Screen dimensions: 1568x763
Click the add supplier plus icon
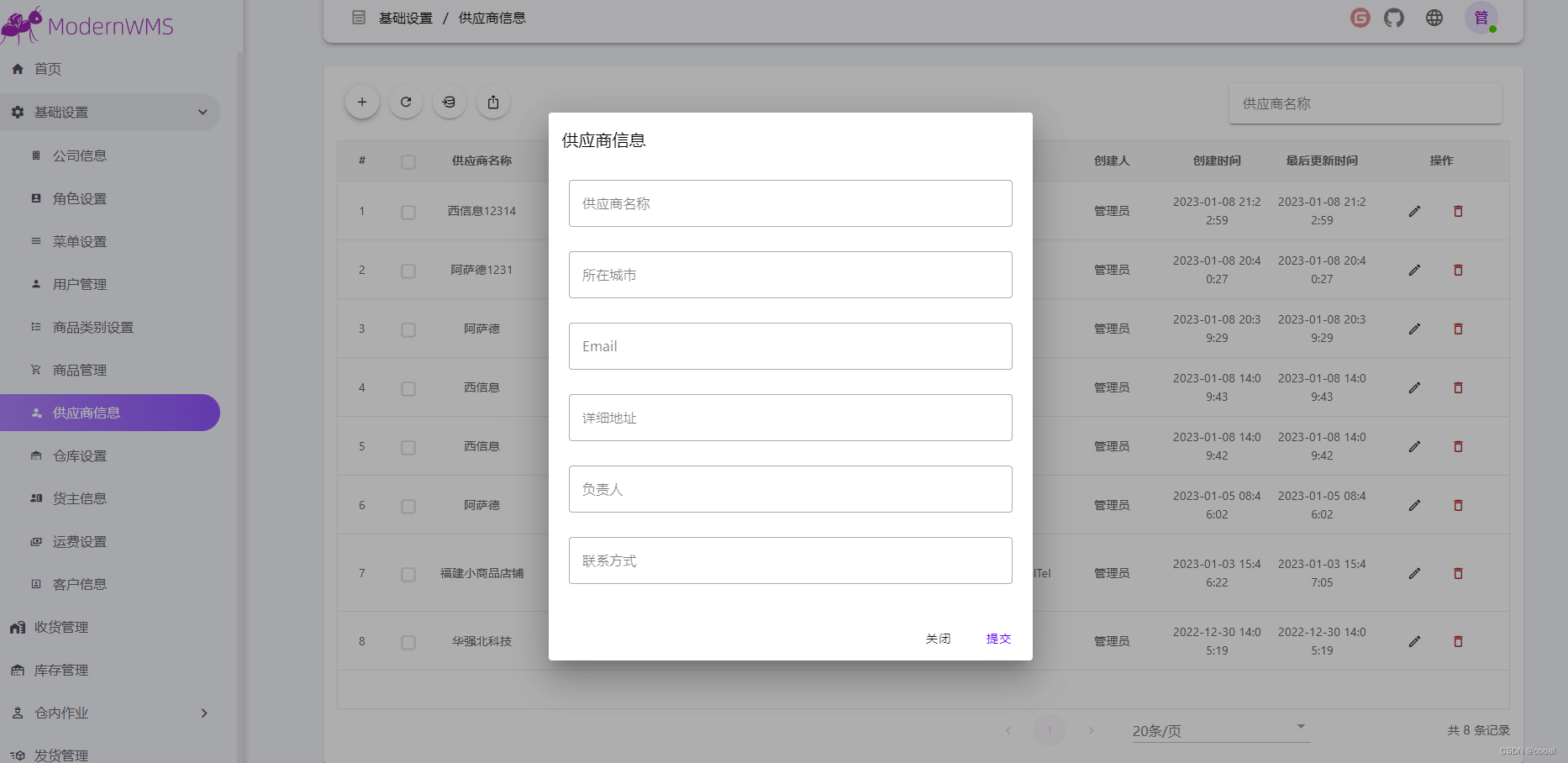point(361,102)
